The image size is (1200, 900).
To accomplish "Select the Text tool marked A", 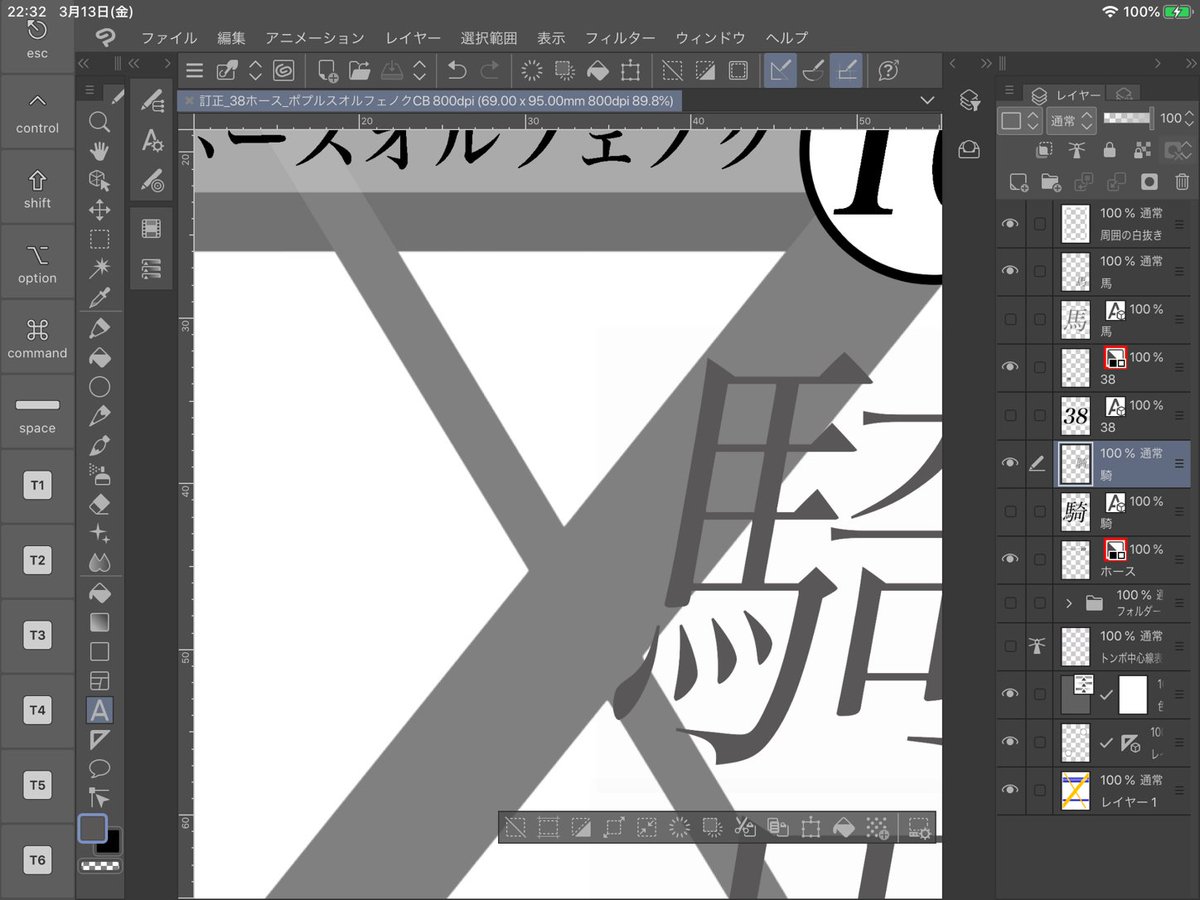I will (99, 710).
